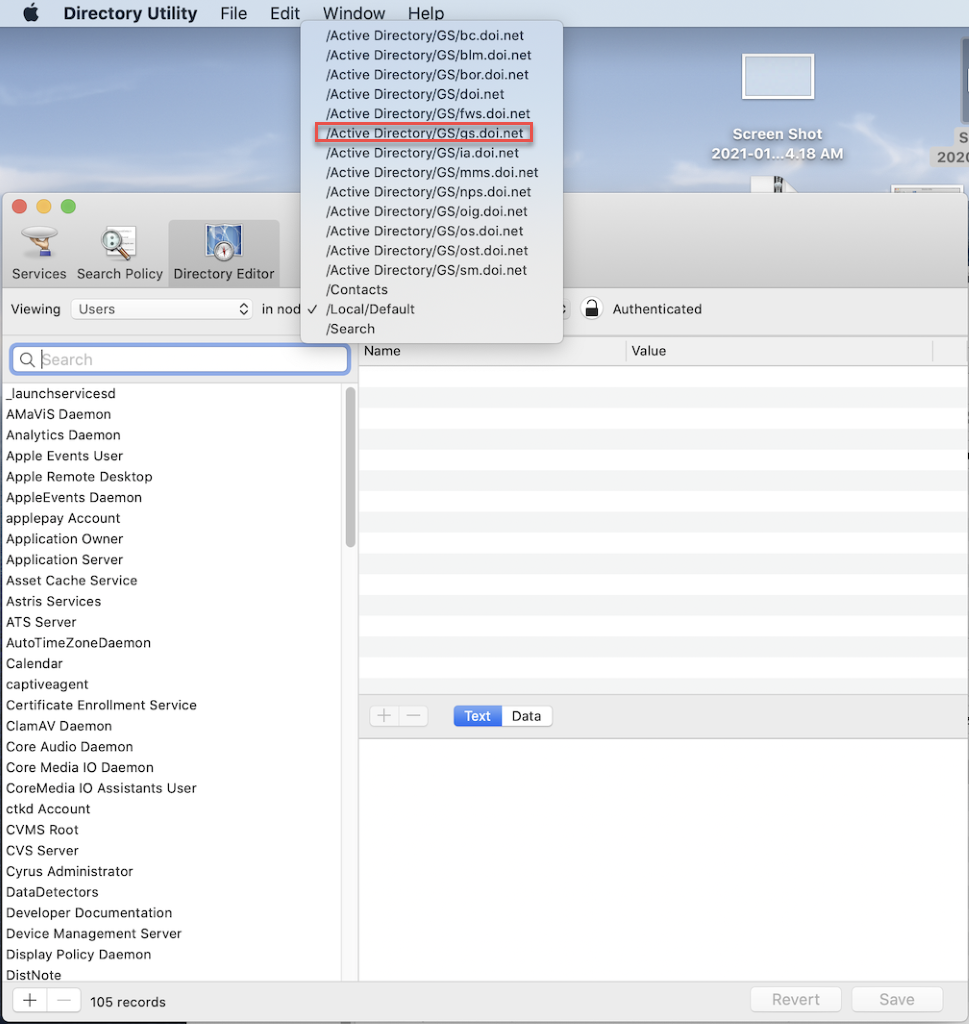
Task: Select the Core Audio Daemon record
Action: (172, 747)
